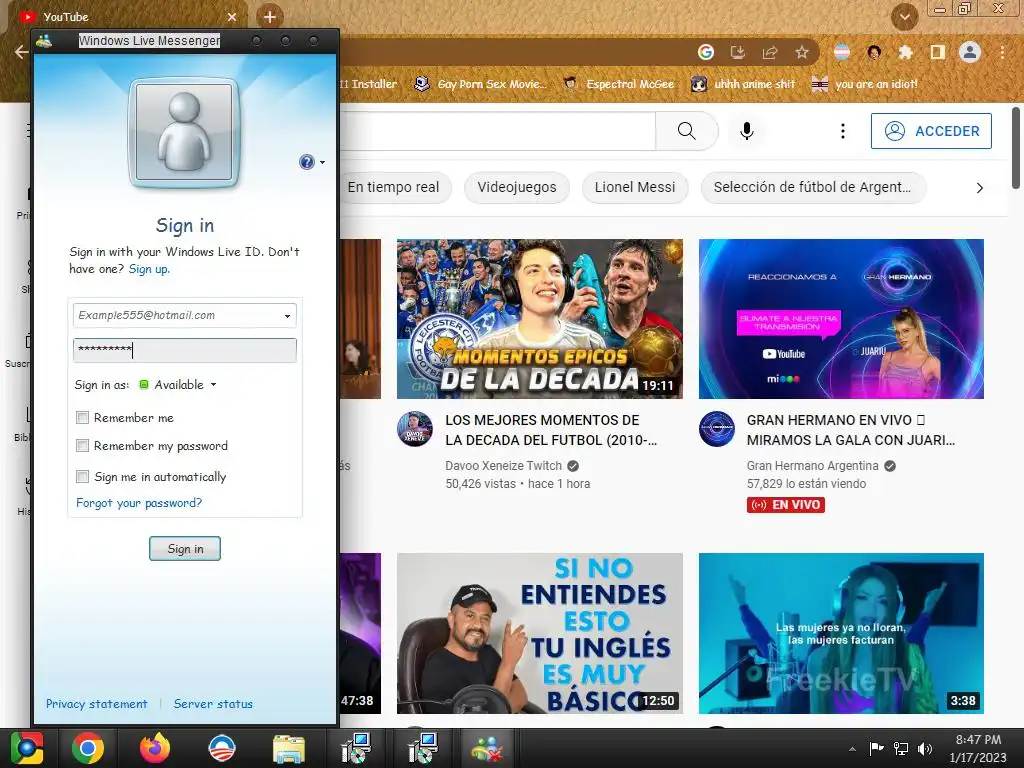Open Chrome tab search dropdown button
This screenshot has width=1024, height=768.
coord(904,17)
